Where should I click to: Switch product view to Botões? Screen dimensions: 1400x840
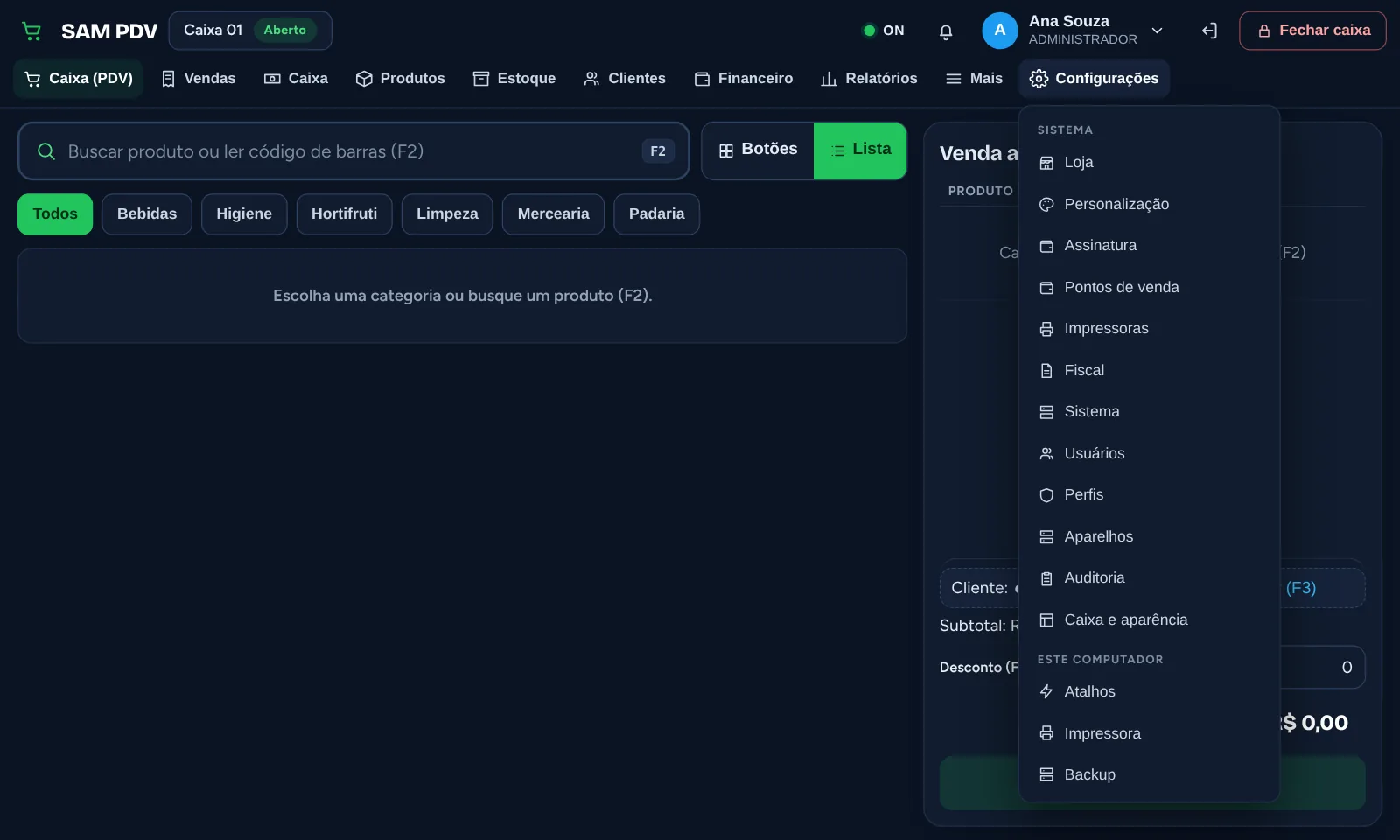(x=758, y=150)
